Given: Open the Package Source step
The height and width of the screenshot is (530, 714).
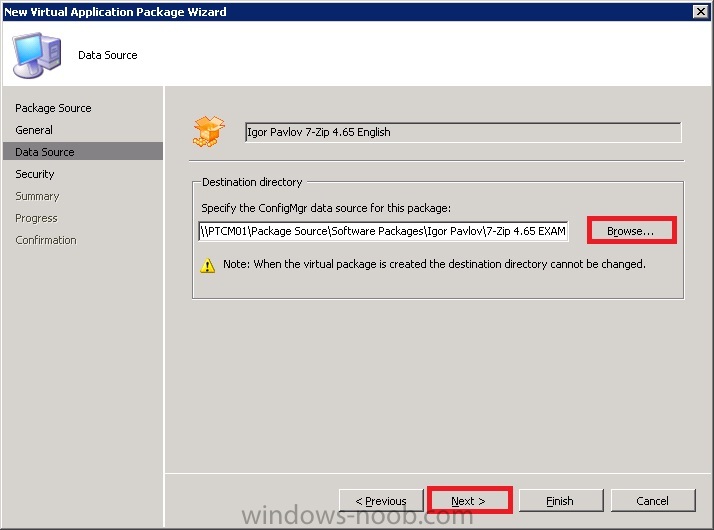Looking at the screenshot, I should click(53, 108).
